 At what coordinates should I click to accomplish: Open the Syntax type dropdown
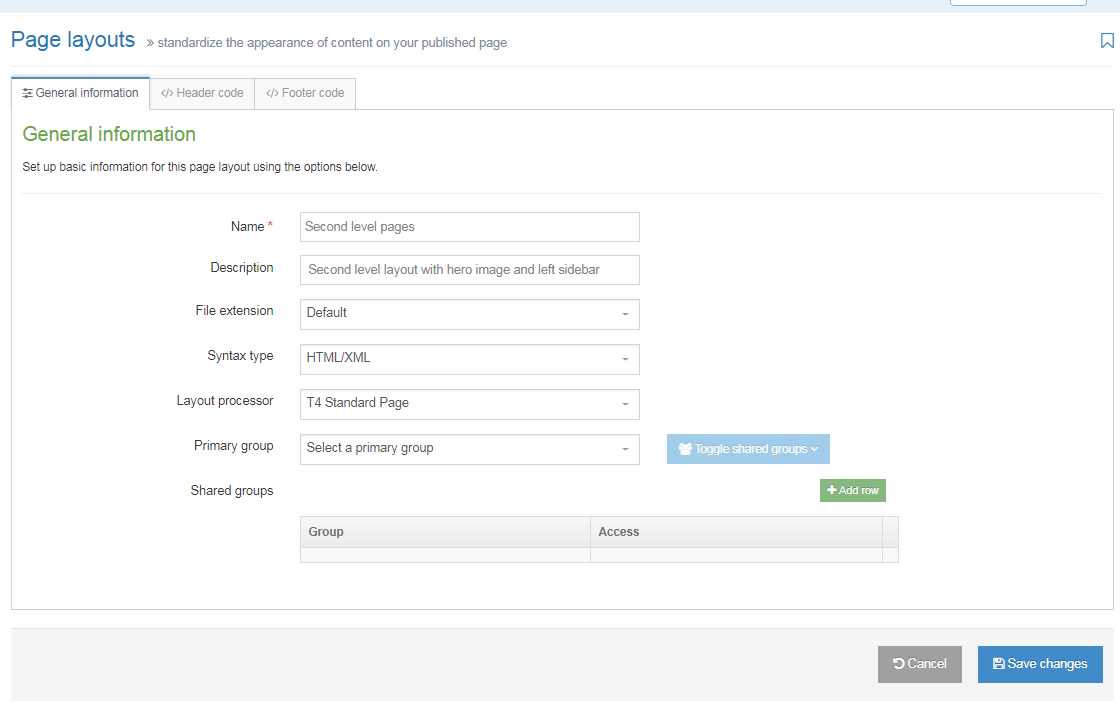469,359
